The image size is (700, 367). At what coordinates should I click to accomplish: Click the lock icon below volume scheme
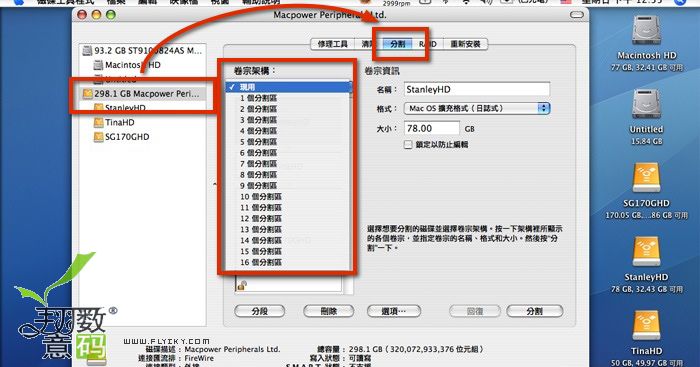242,285
